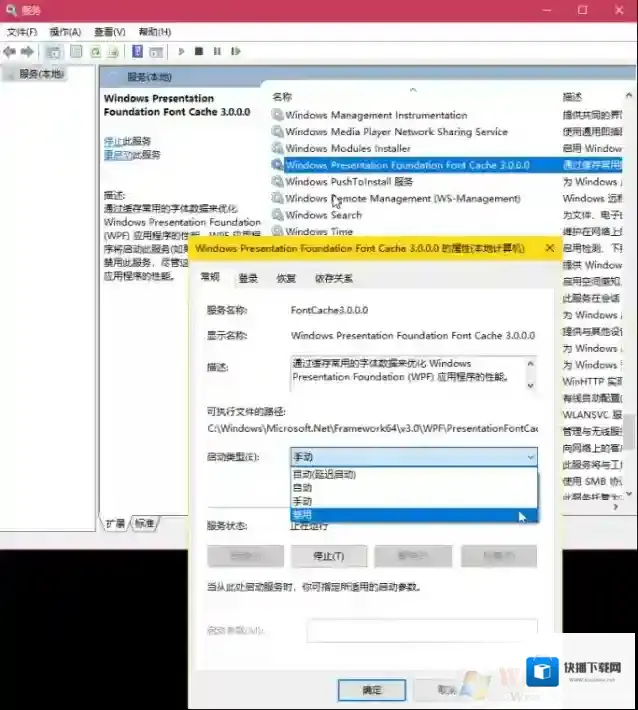The image size is (638, 710).
Task: Select the Windows Search service row
Action: pos(323,215)
